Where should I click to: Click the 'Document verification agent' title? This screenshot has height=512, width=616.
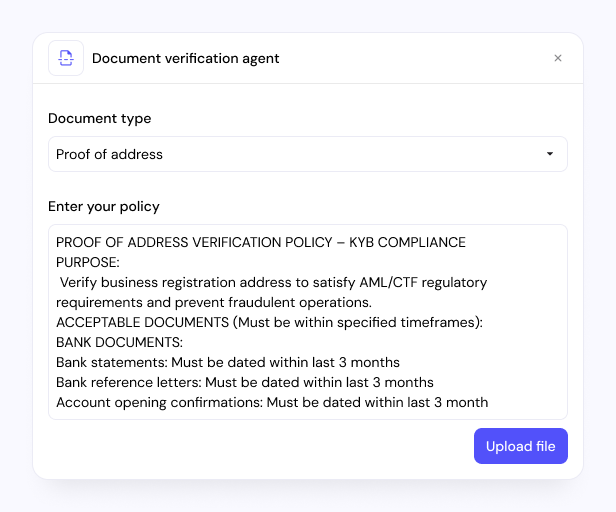tap(185, 58)
